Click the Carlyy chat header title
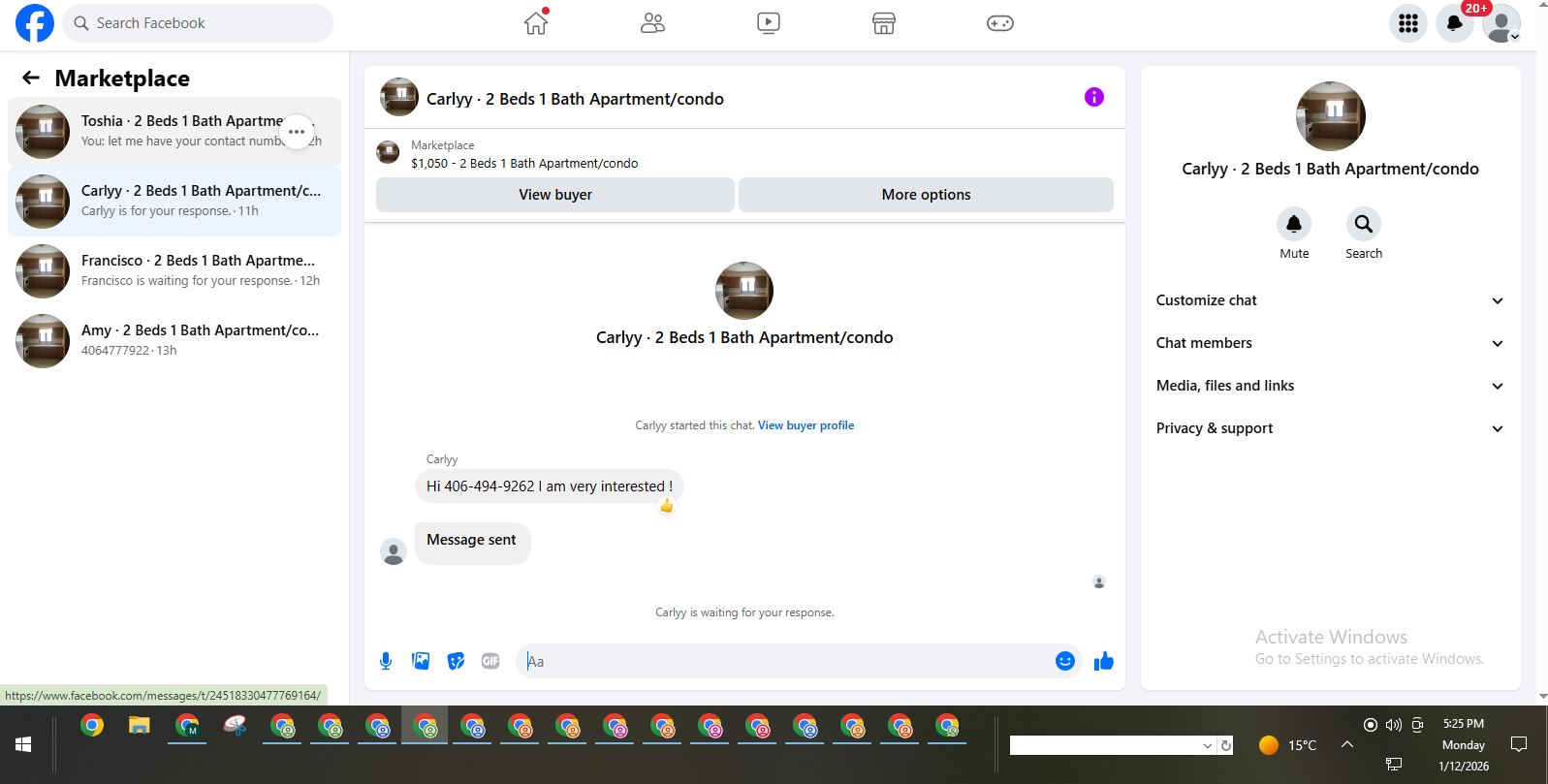The width and height of the screenshot is (1548, 784). point(575,99)
